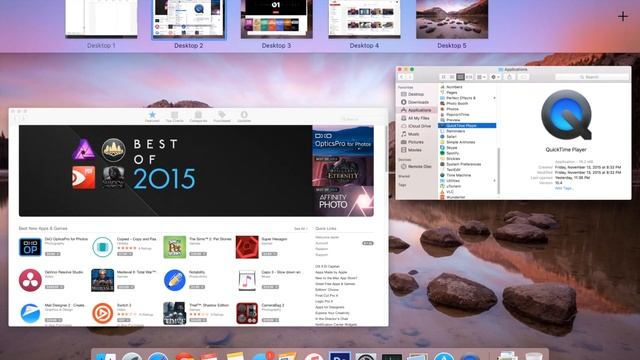640x360 pixels.
Task: Open the Finder arrange-by dropdown
Action: (x=481, y=77)
